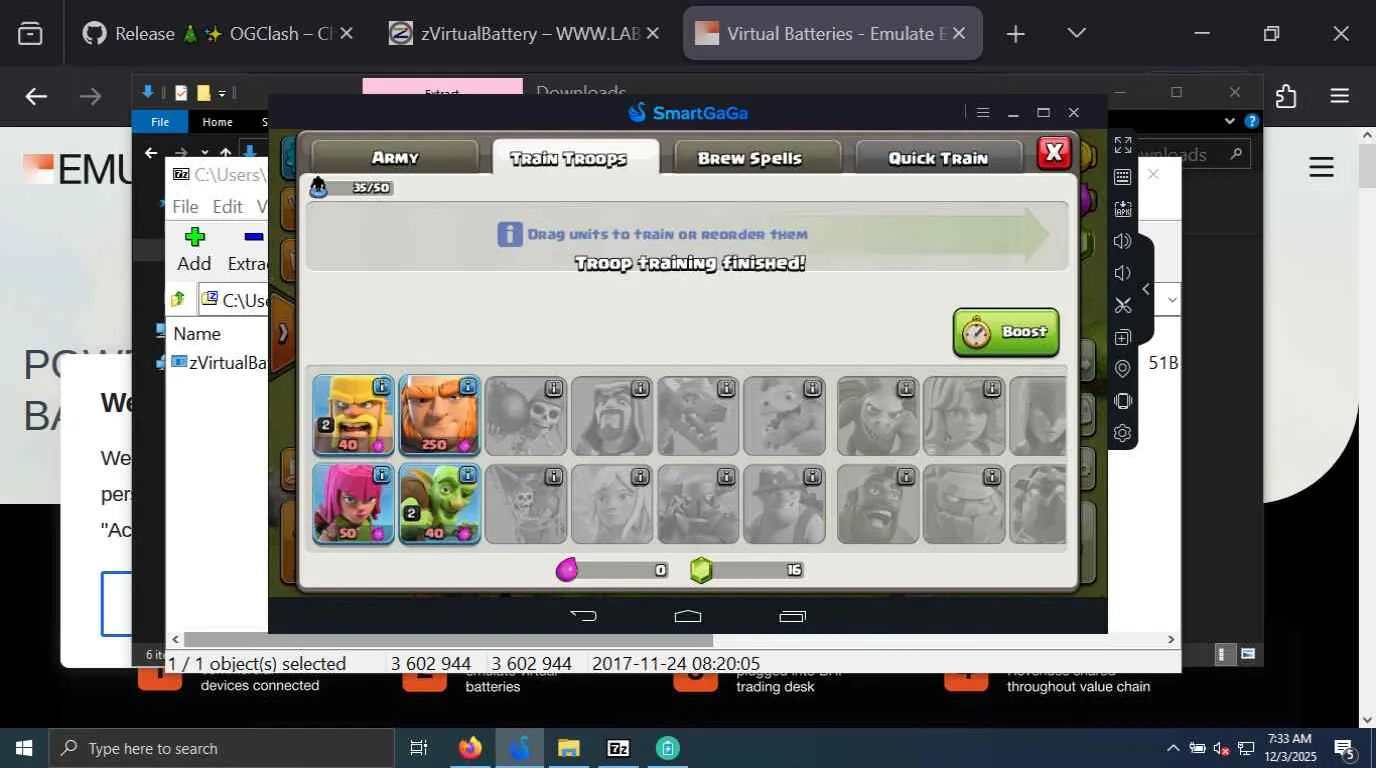
Task: Click the Name column header in 7-Zip
Action: pos(197,334)
